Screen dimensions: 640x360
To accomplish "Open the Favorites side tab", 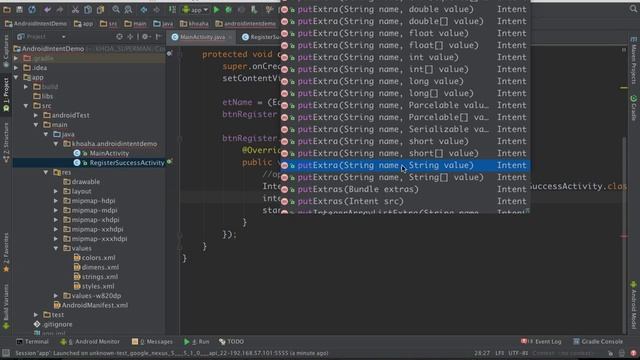I will click(6, 252).
